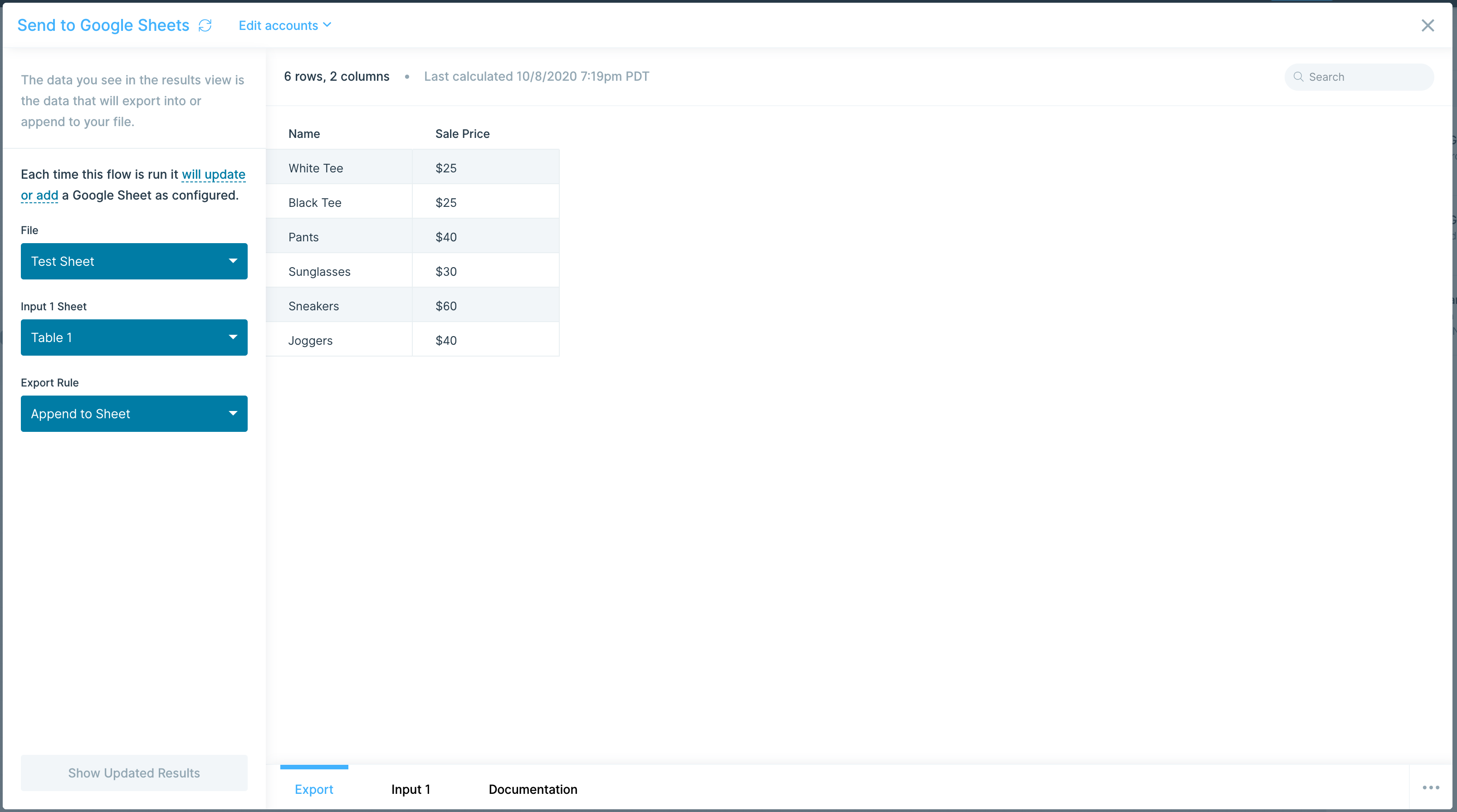Click the refresh icon next to Send to Google Sheets
Viewport: 1457px width, 812px height.
click(x=205, y=25)
